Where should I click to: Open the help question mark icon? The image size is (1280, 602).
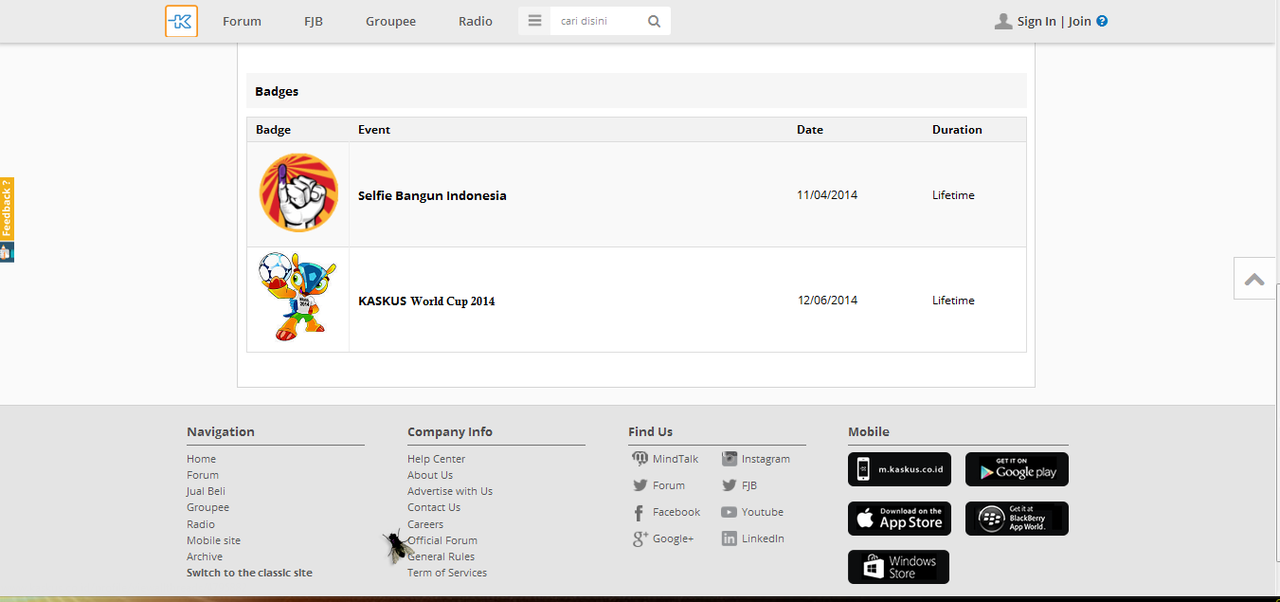(1102, 21)
